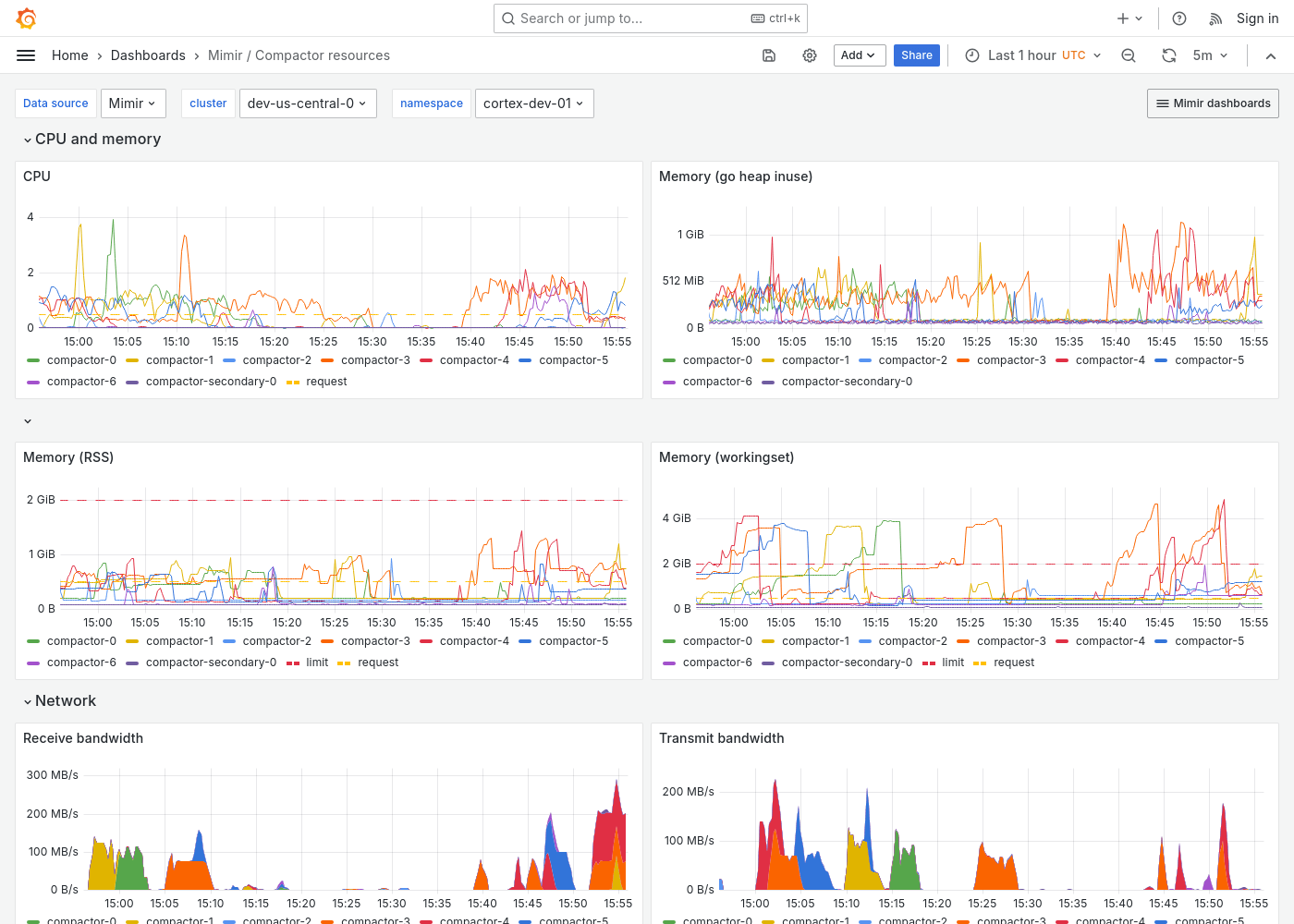The height and width of the screenshot is (924, 1294).
Task: Navigate to Home via breadcrumb
Action: (x=69, y=55)
